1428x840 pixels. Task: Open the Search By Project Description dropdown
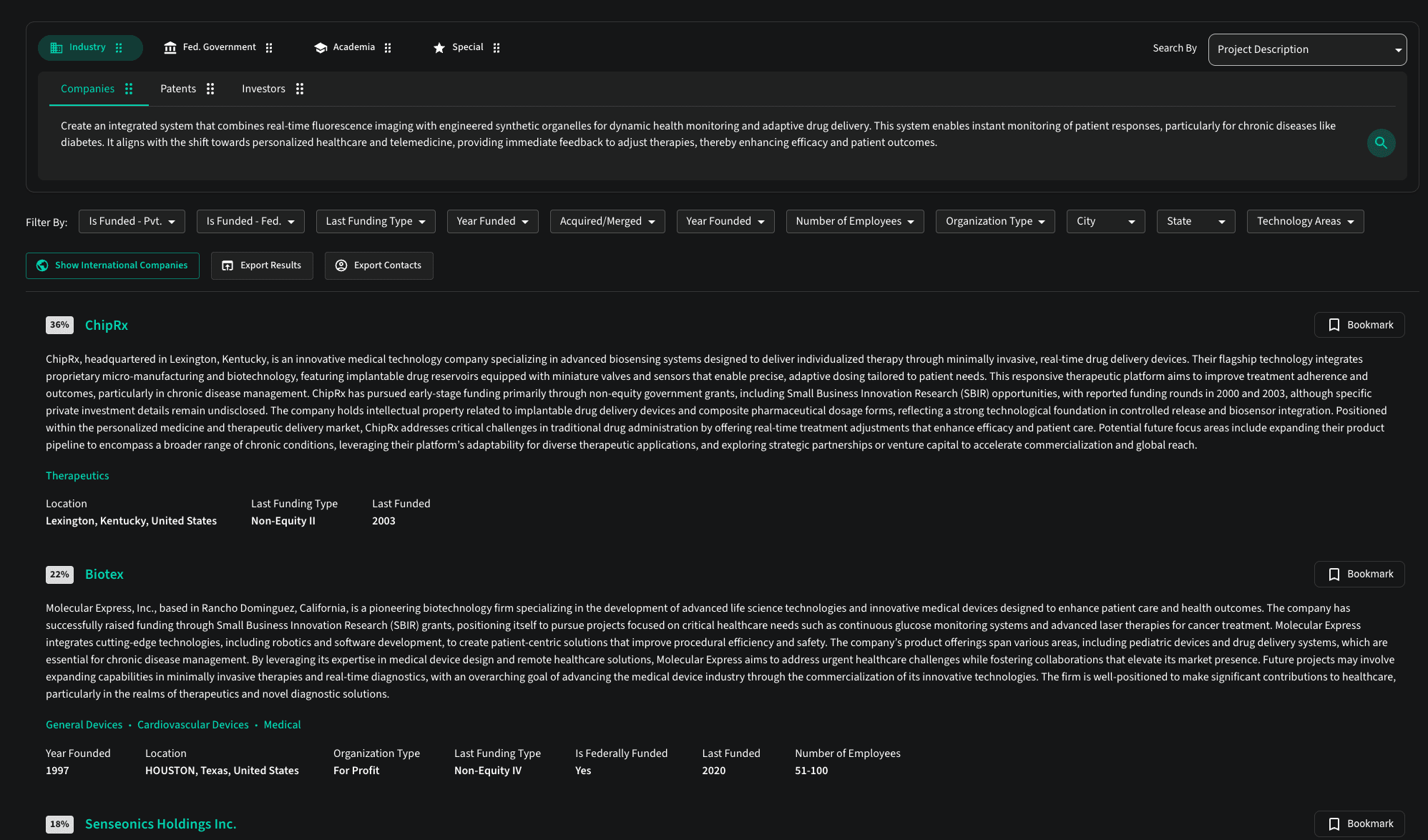tap(1307, 49)
